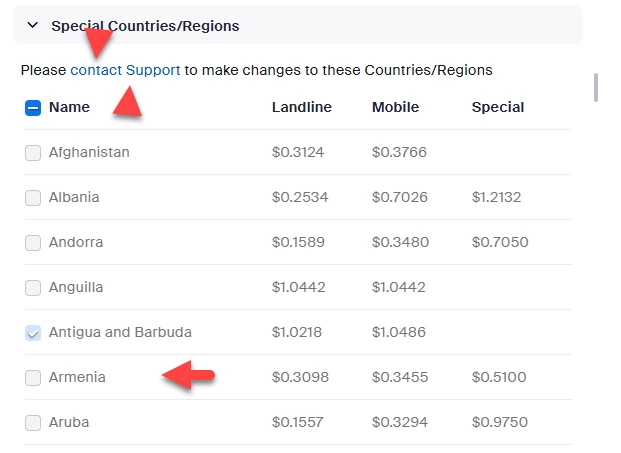Click the Special Countries/Regions heading text
This screenshot has height=453, width=621.
pyautogui.click(x=145, y=26)
